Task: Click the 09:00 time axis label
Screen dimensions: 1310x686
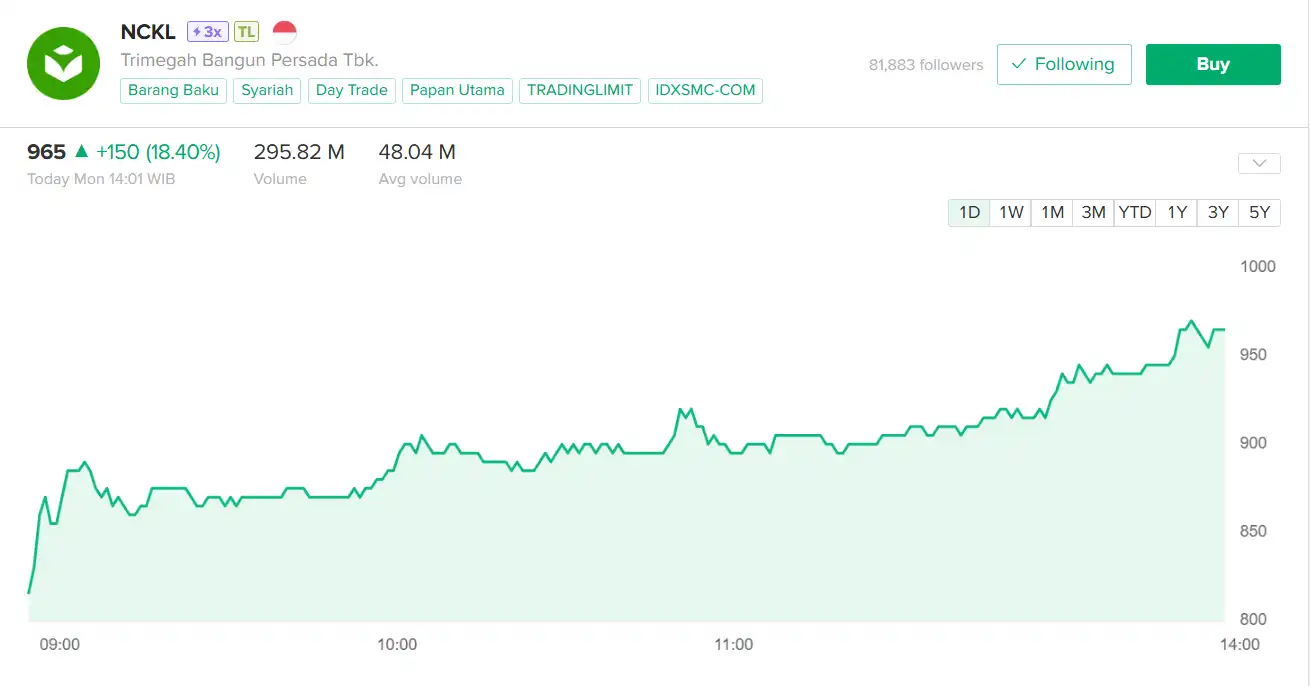Action: 60,645
